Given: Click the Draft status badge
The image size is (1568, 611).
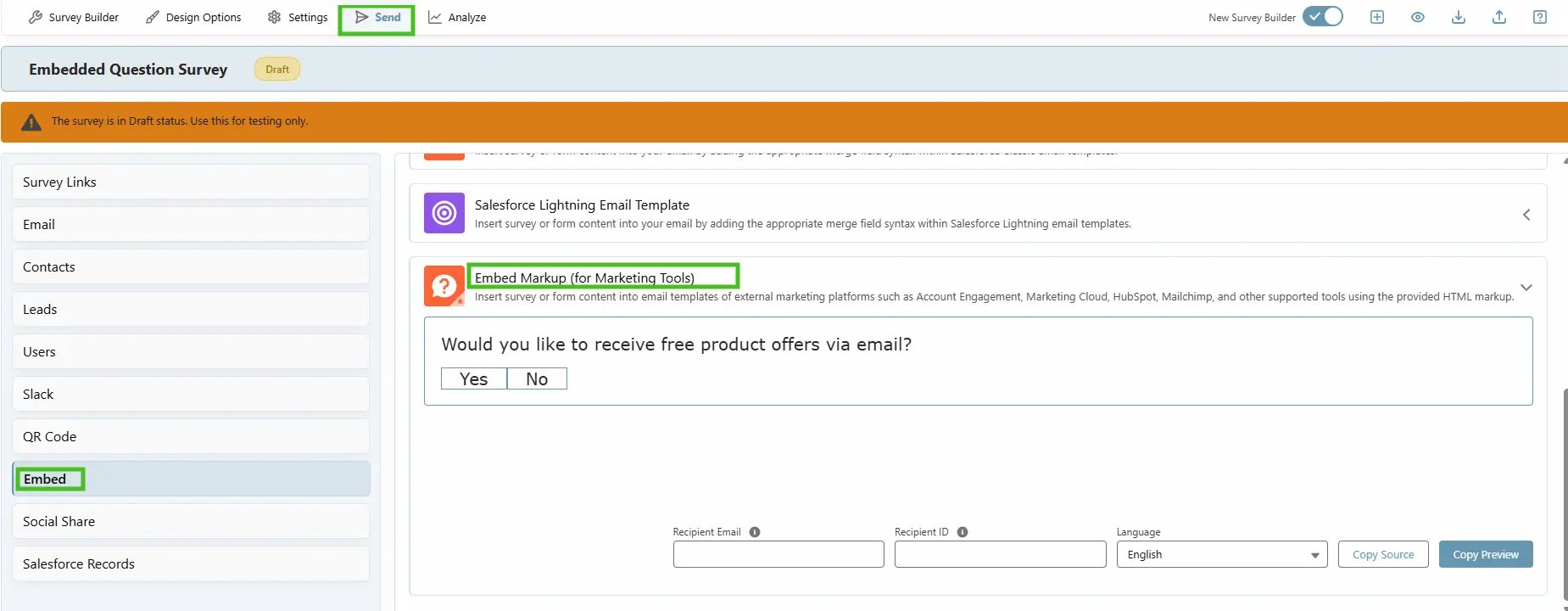Looking at the screenshot, I should (277, 70).
